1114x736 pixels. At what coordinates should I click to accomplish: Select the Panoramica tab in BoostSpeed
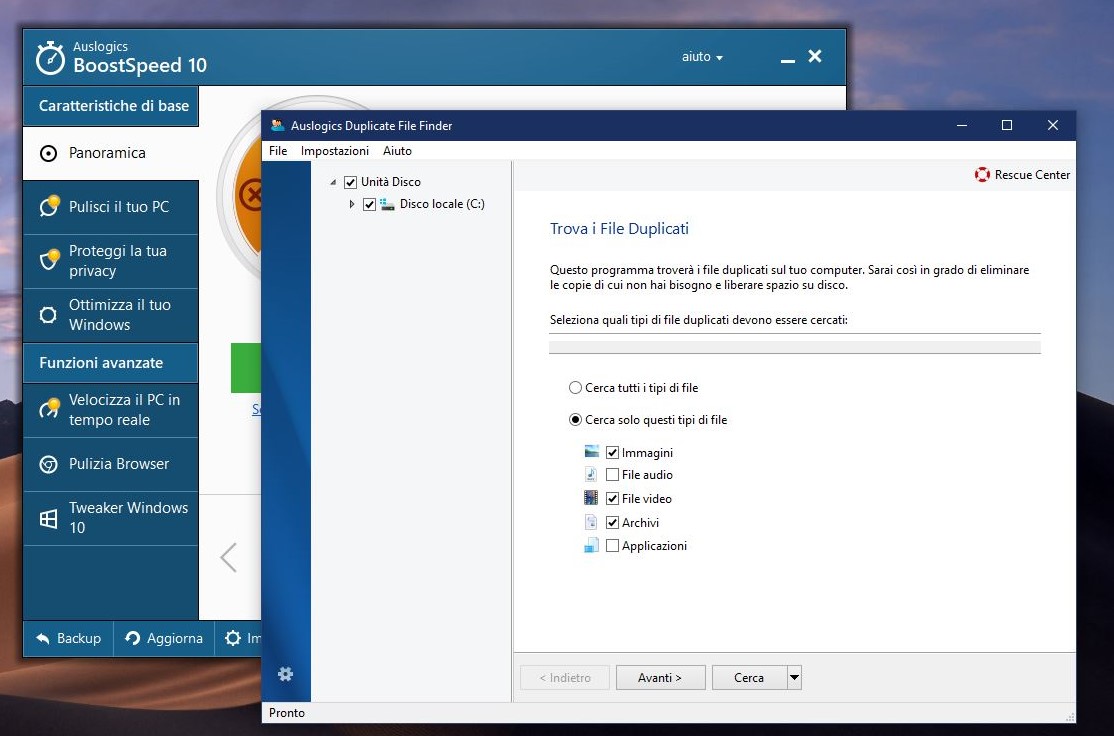pos(111,153)
